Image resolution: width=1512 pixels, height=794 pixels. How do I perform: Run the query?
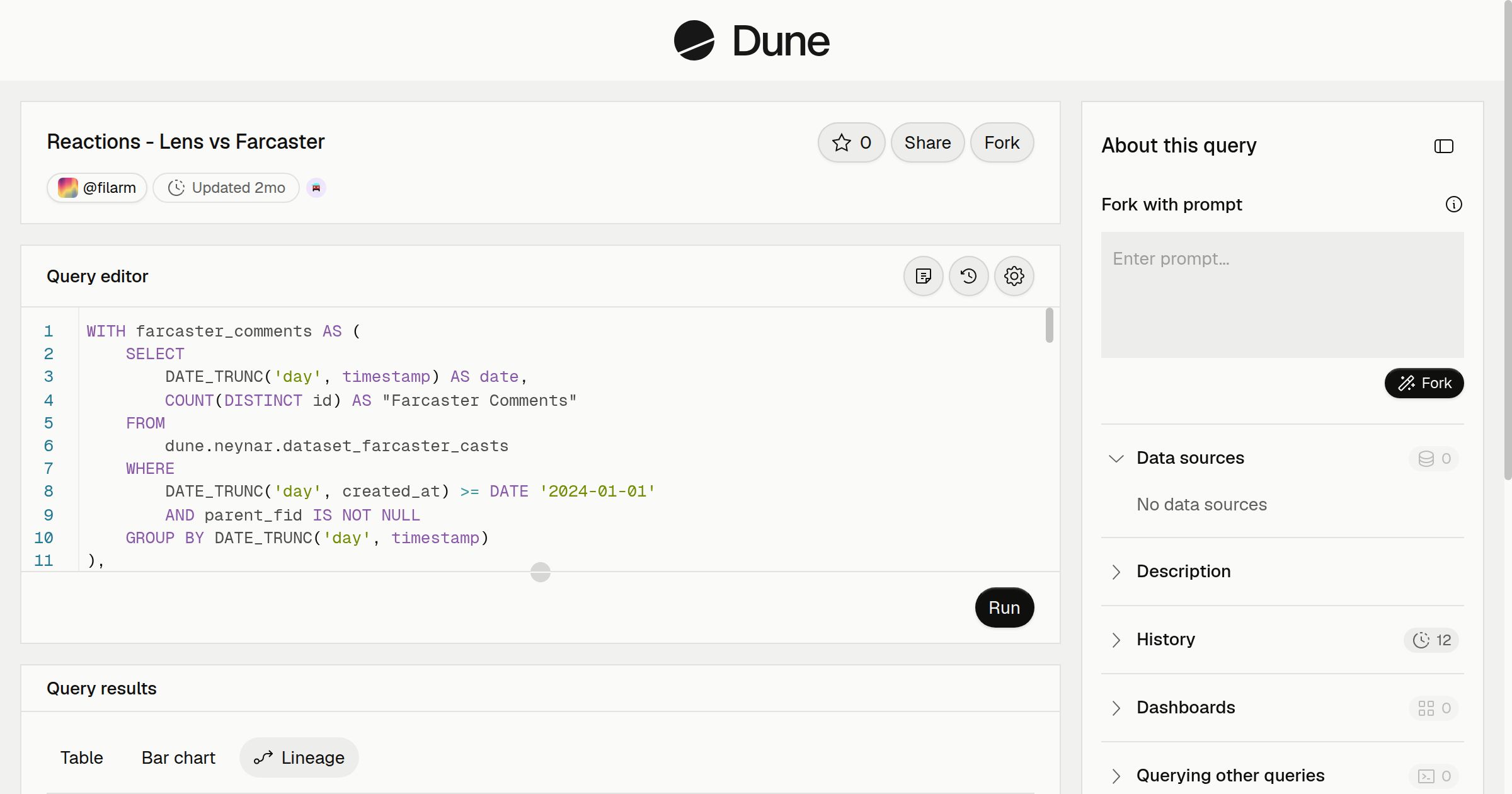click(1004, 607)
